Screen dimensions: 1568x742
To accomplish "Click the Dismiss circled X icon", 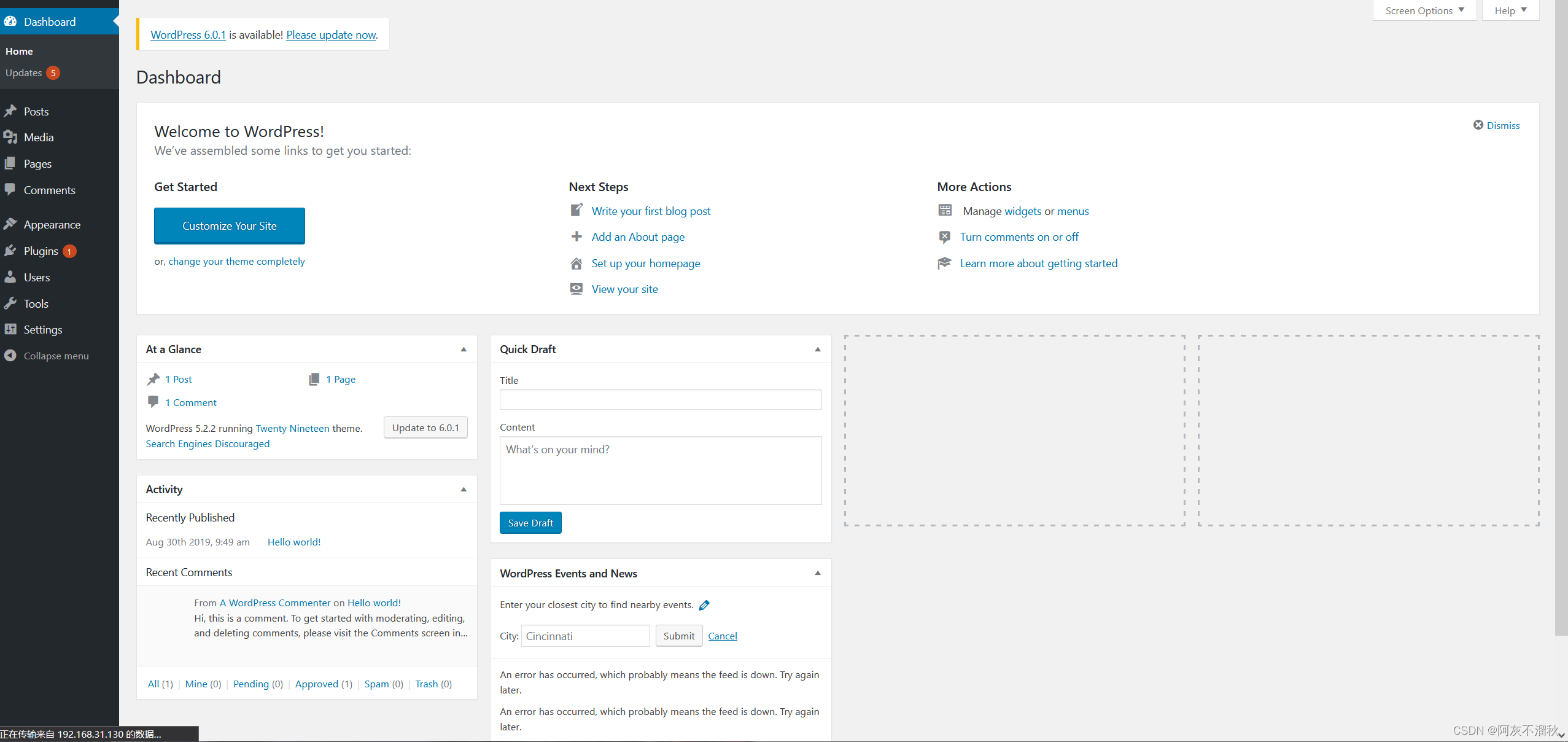I will [x=1478, y=125].
